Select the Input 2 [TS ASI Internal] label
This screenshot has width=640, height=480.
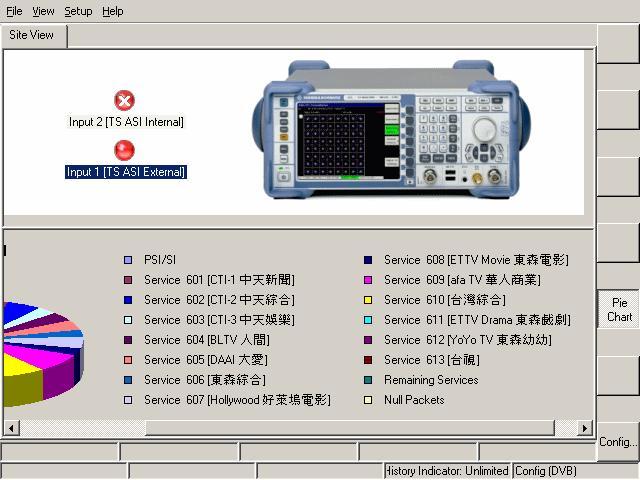tap(126, 122)
